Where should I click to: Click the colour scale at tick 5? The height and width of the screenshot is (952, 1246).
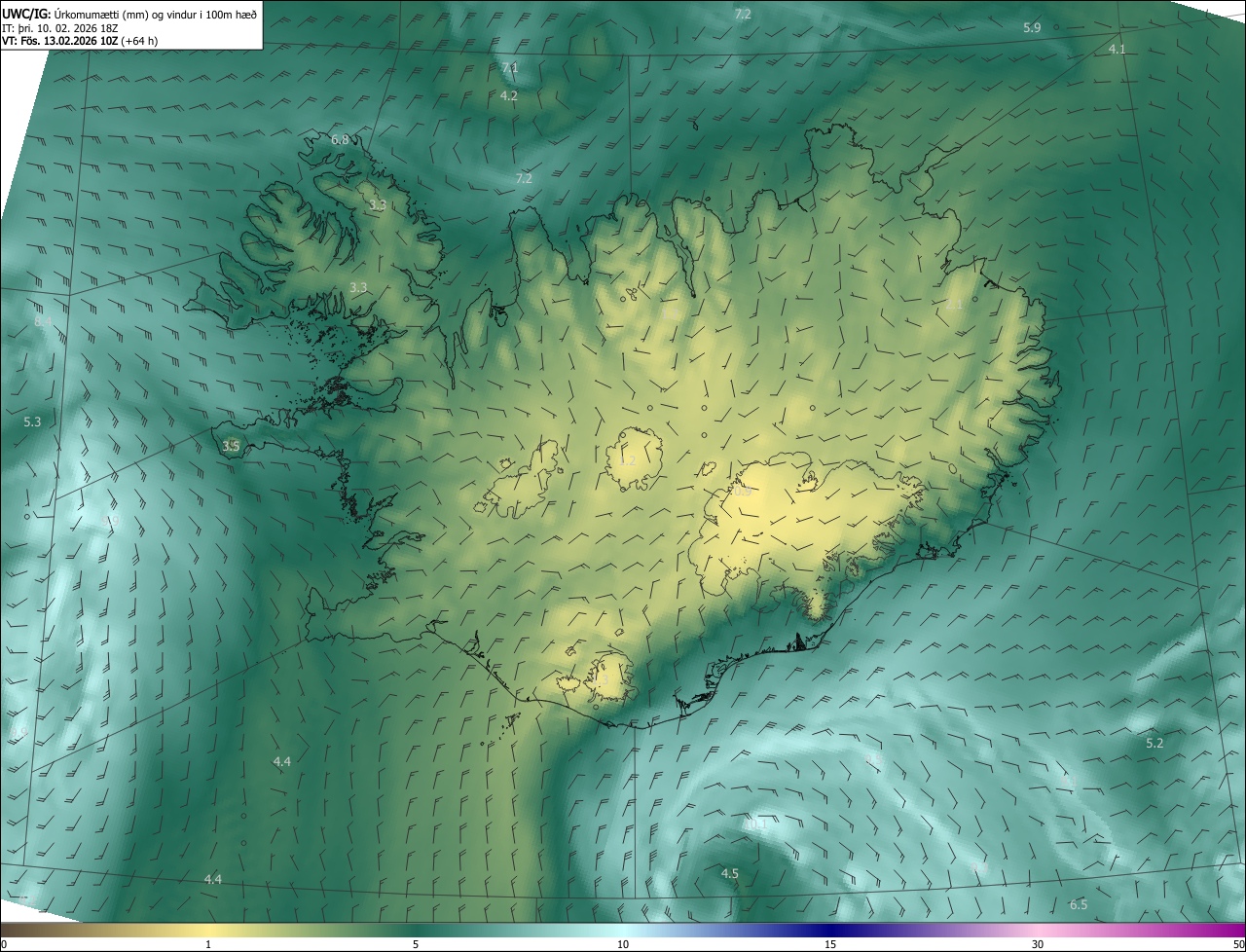[x=416, y=944]
